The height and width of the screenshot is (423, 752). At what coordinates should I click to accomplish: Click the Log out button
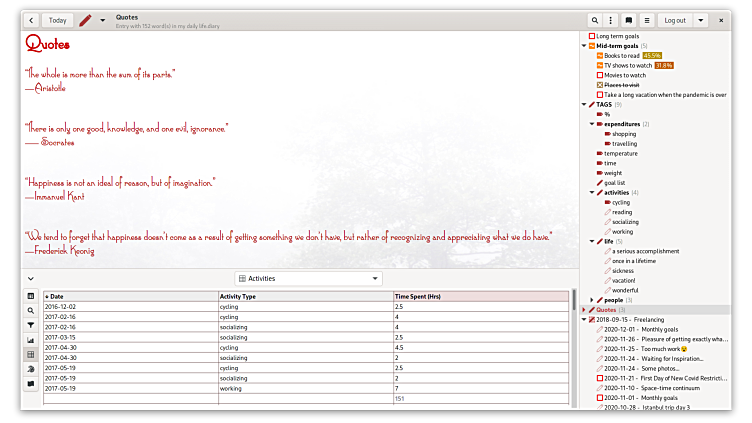(675, 20)
